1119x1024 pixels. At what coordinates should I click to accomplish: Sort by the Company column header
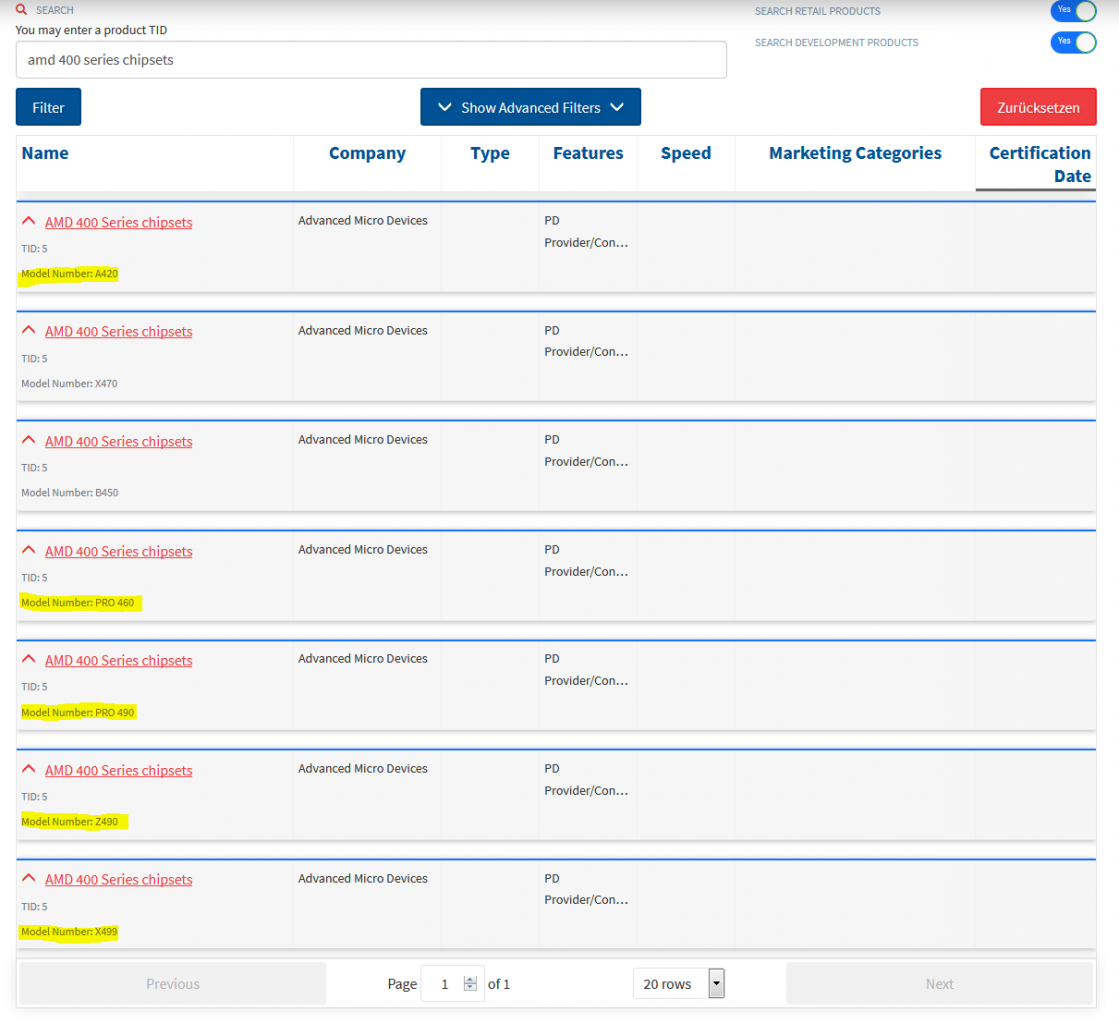367,153
